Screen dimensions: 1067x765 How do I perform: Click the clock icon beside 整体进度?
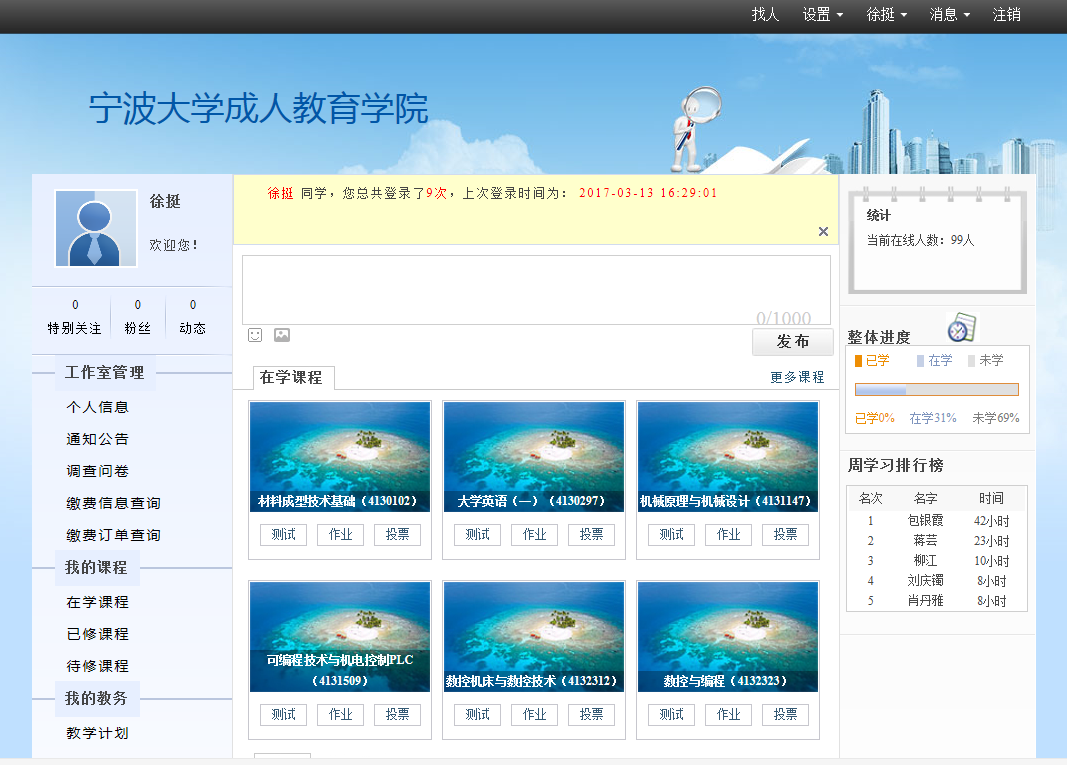pyautogui.click(x=961, y=327)
